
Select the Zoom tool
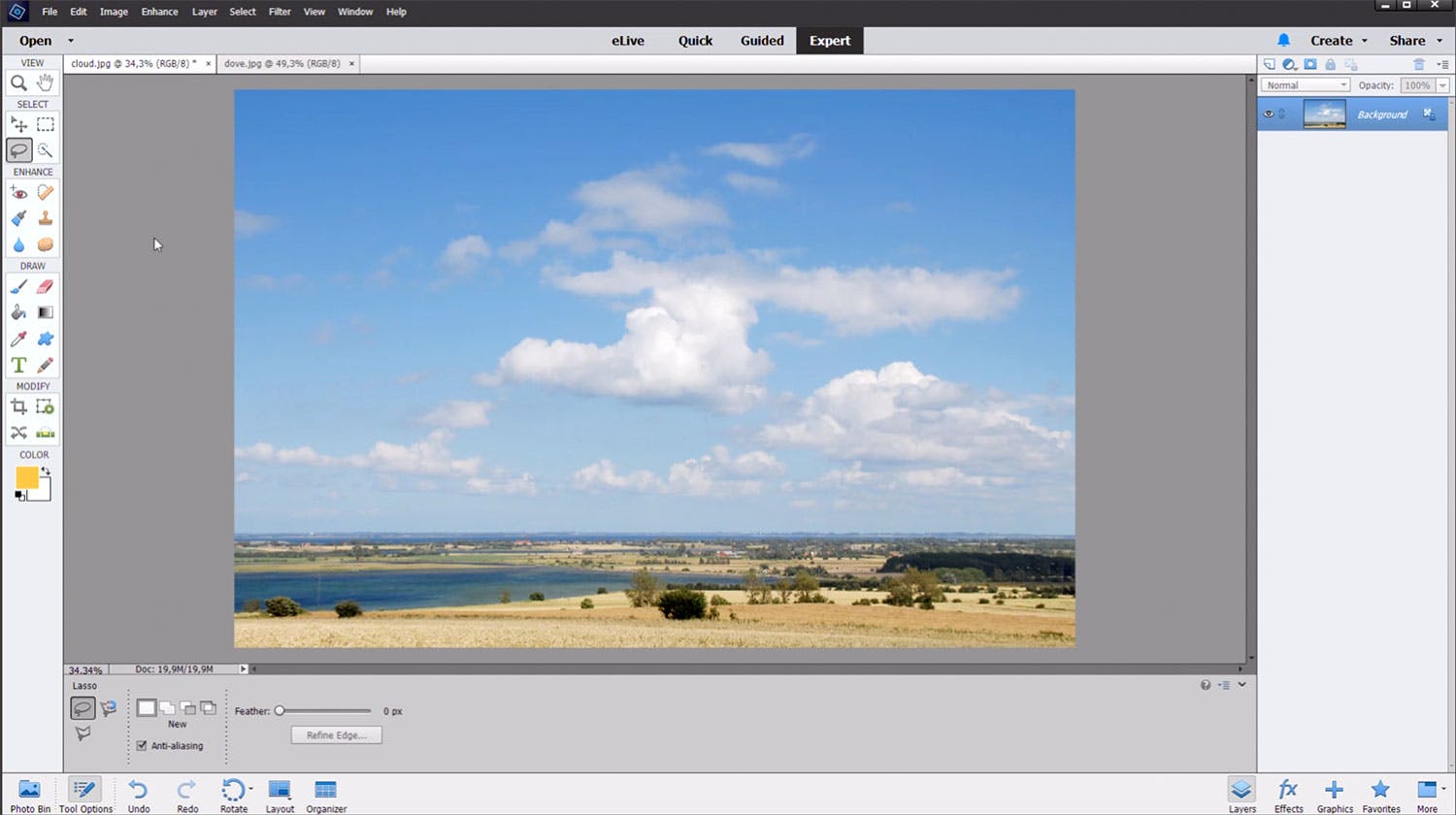pos(18,83)
